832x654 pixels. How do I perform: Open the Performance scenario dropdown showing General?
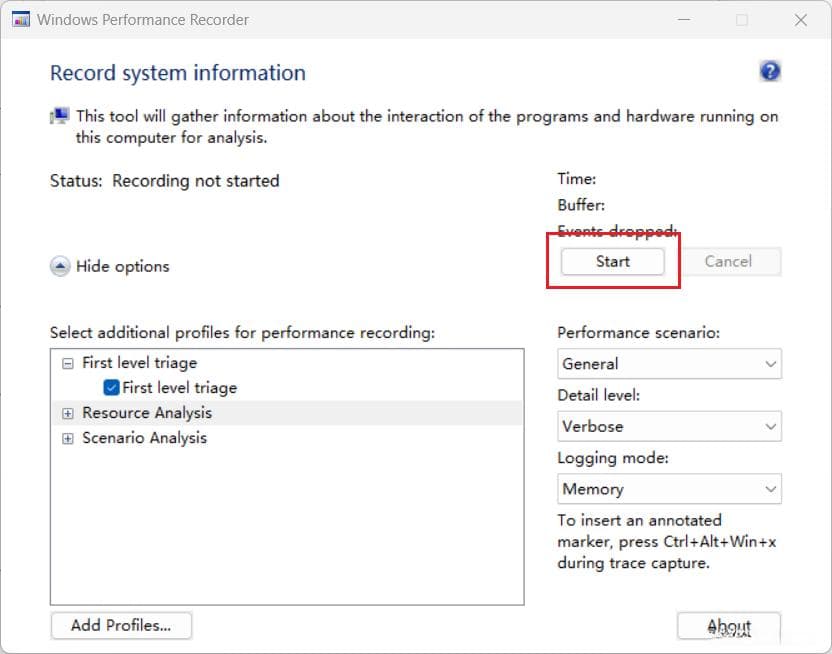tap(669, 364)
